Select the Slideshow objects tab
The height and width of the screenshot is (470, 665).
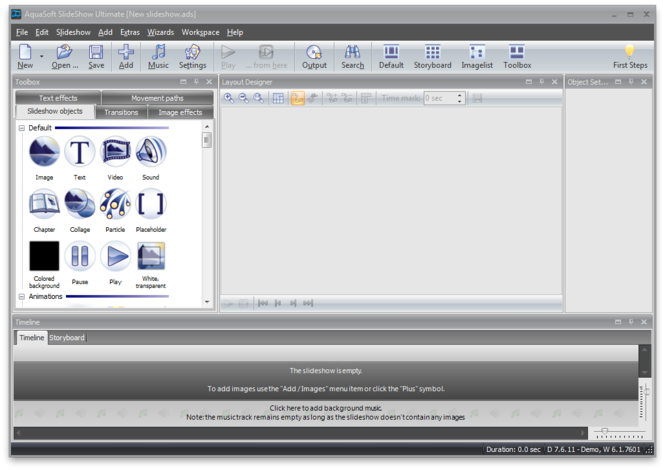pyautogui.click(x=55, y=112)
